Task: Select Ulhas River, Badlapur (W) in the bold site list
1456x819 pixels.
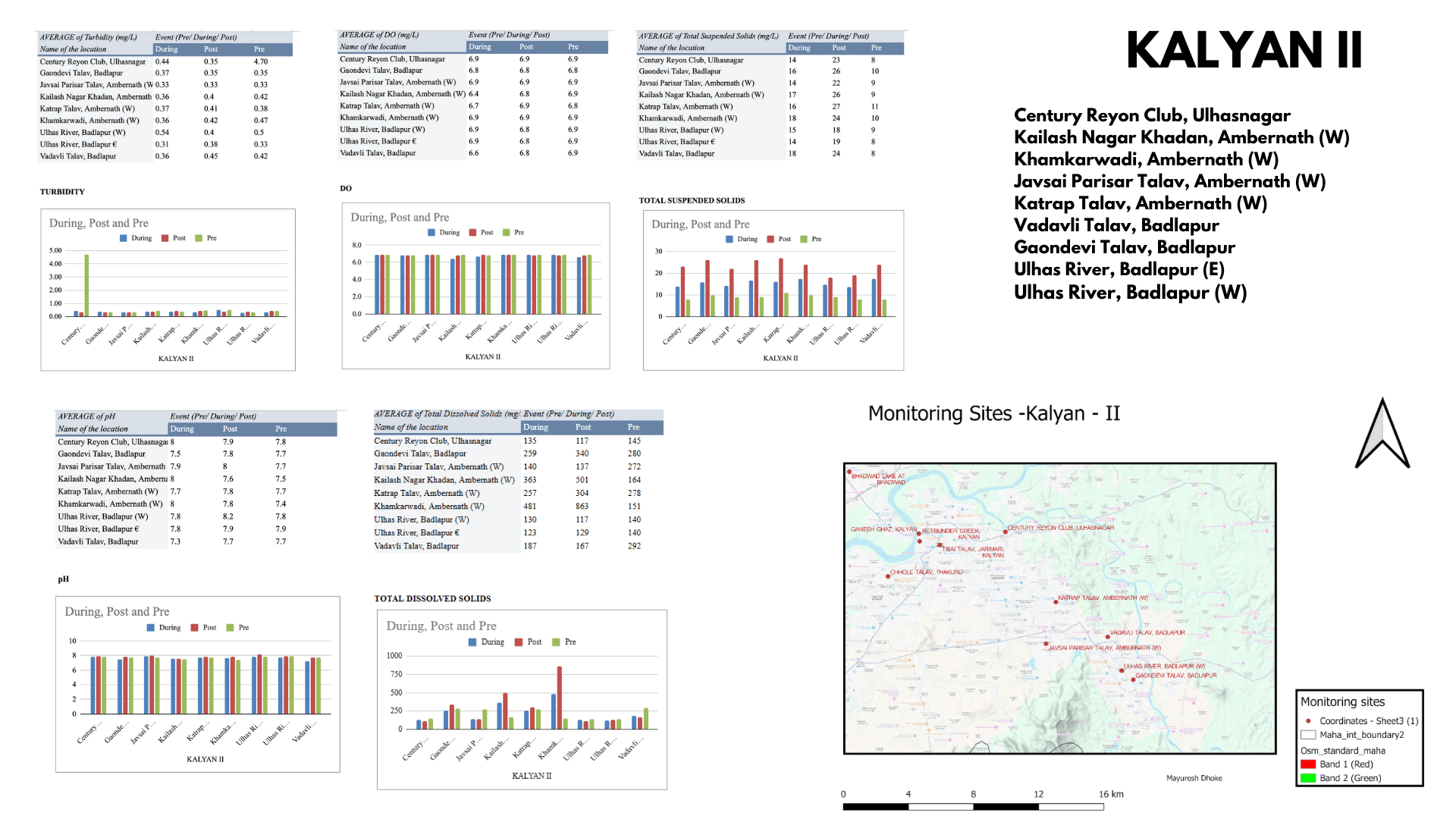Action: coord(1130,293)
